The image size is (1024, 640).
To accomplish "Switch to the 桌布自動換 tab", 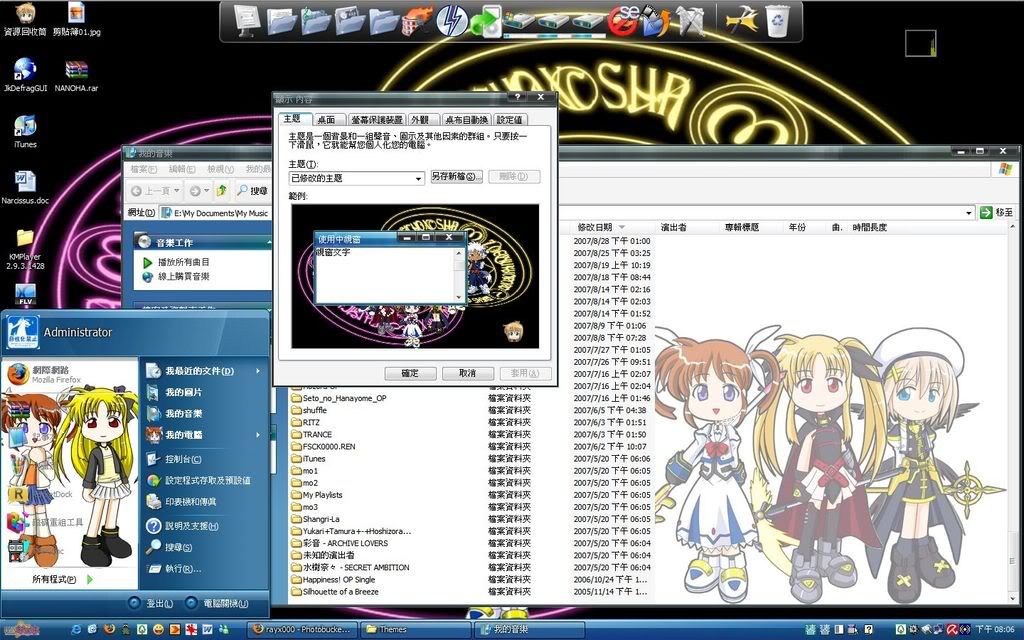I will (466, 120).
